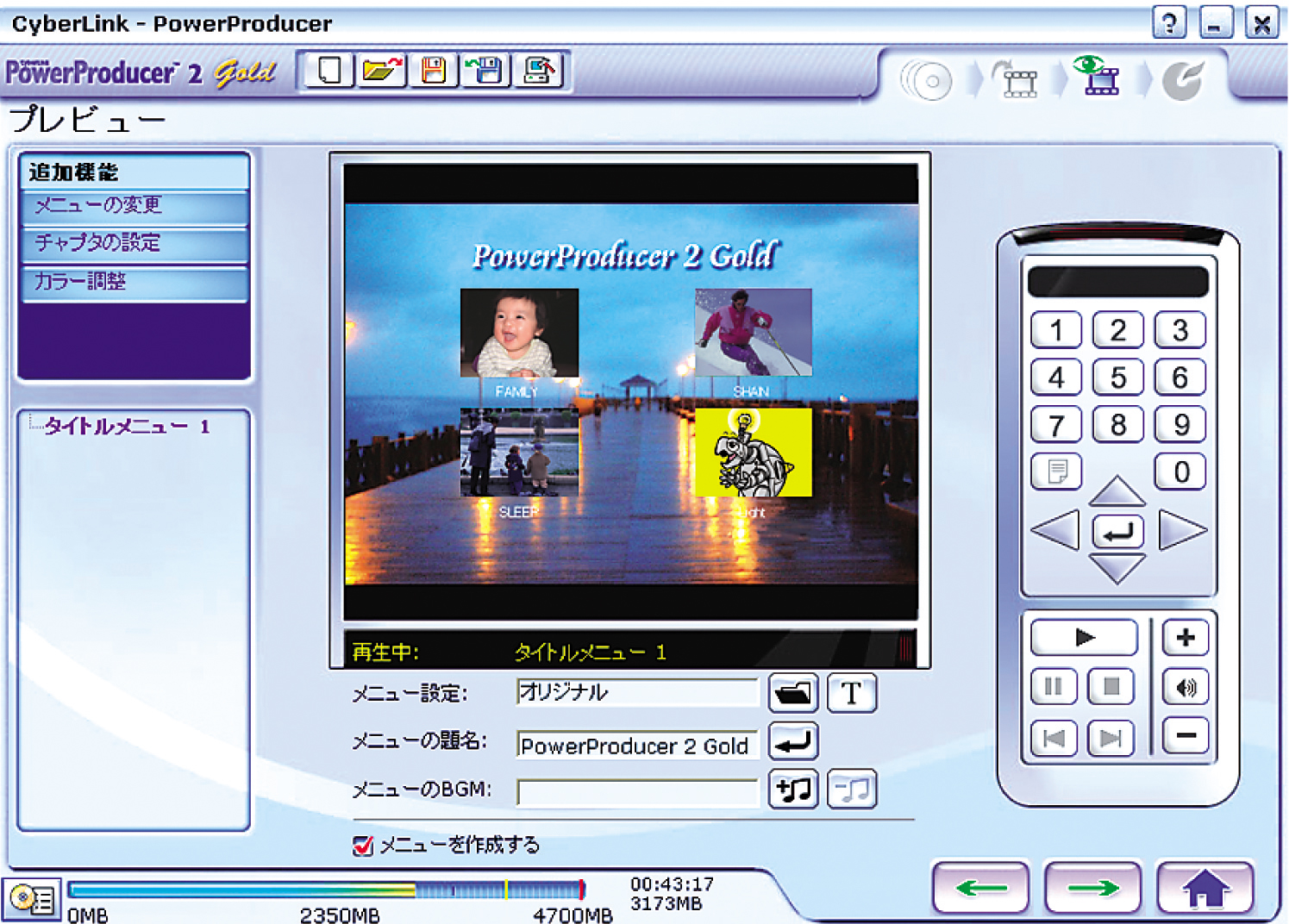Select the film edit step icon

(1016, 79)
